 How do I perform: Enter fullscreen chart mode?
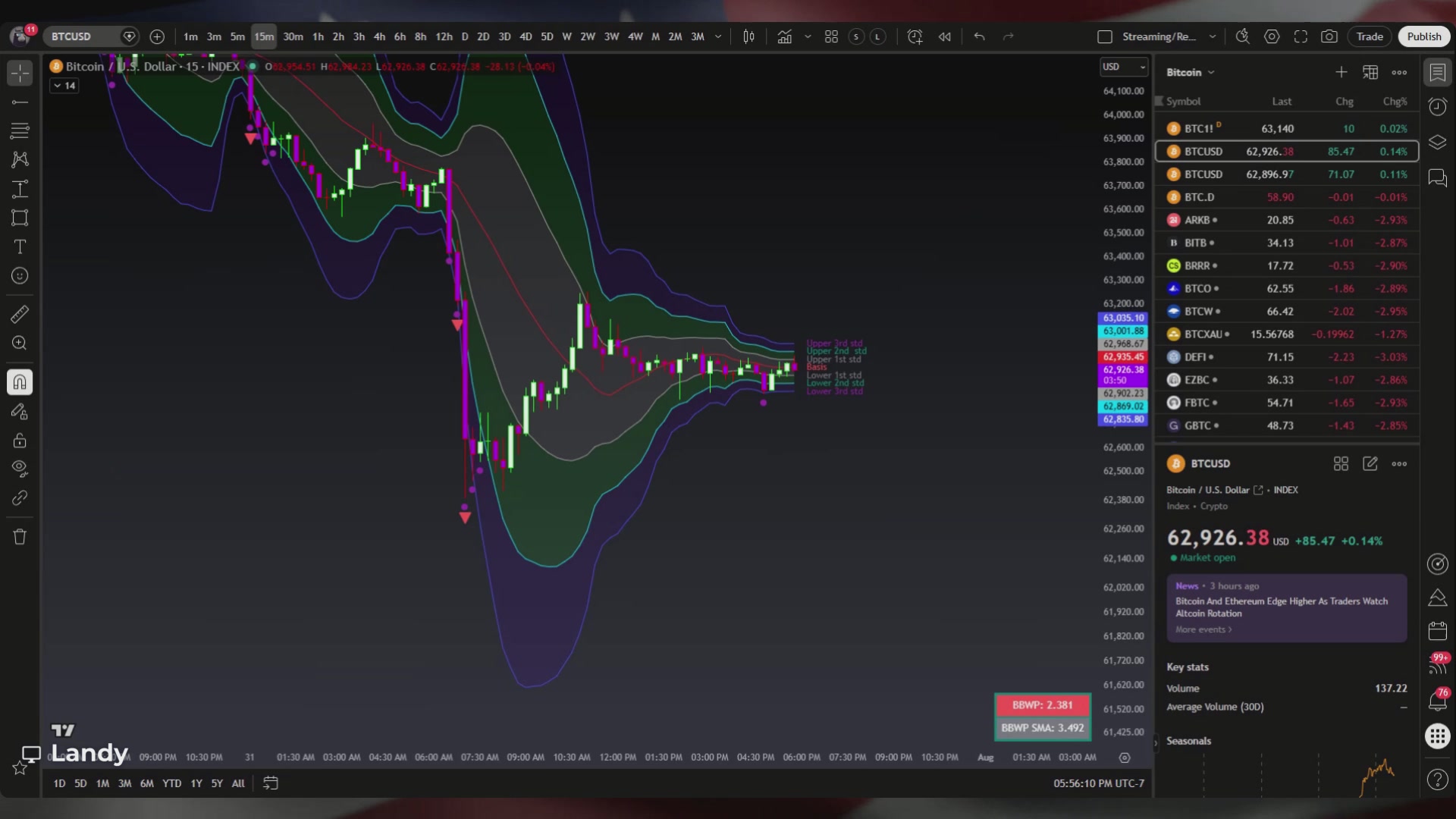pos(1301,36)
